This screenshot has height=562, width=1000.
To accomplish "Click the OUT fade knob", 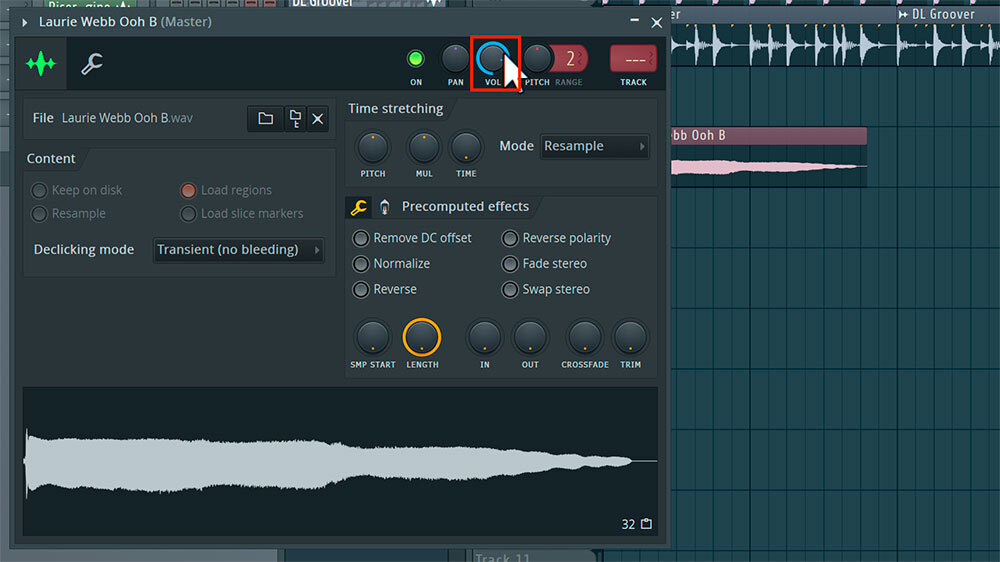I will 530,337.
